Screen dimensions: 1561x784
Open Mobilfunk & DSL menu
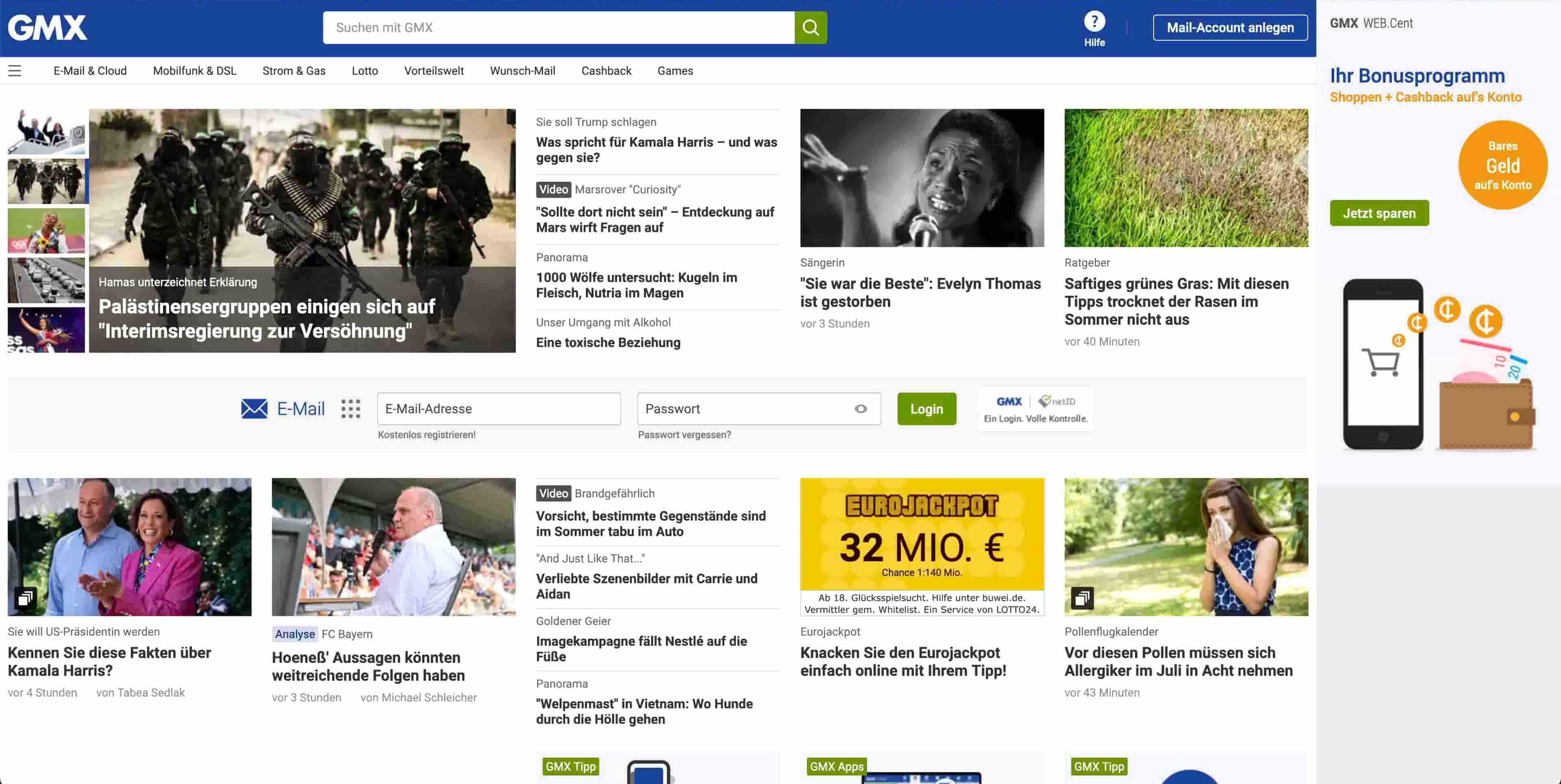click(195, 71)
